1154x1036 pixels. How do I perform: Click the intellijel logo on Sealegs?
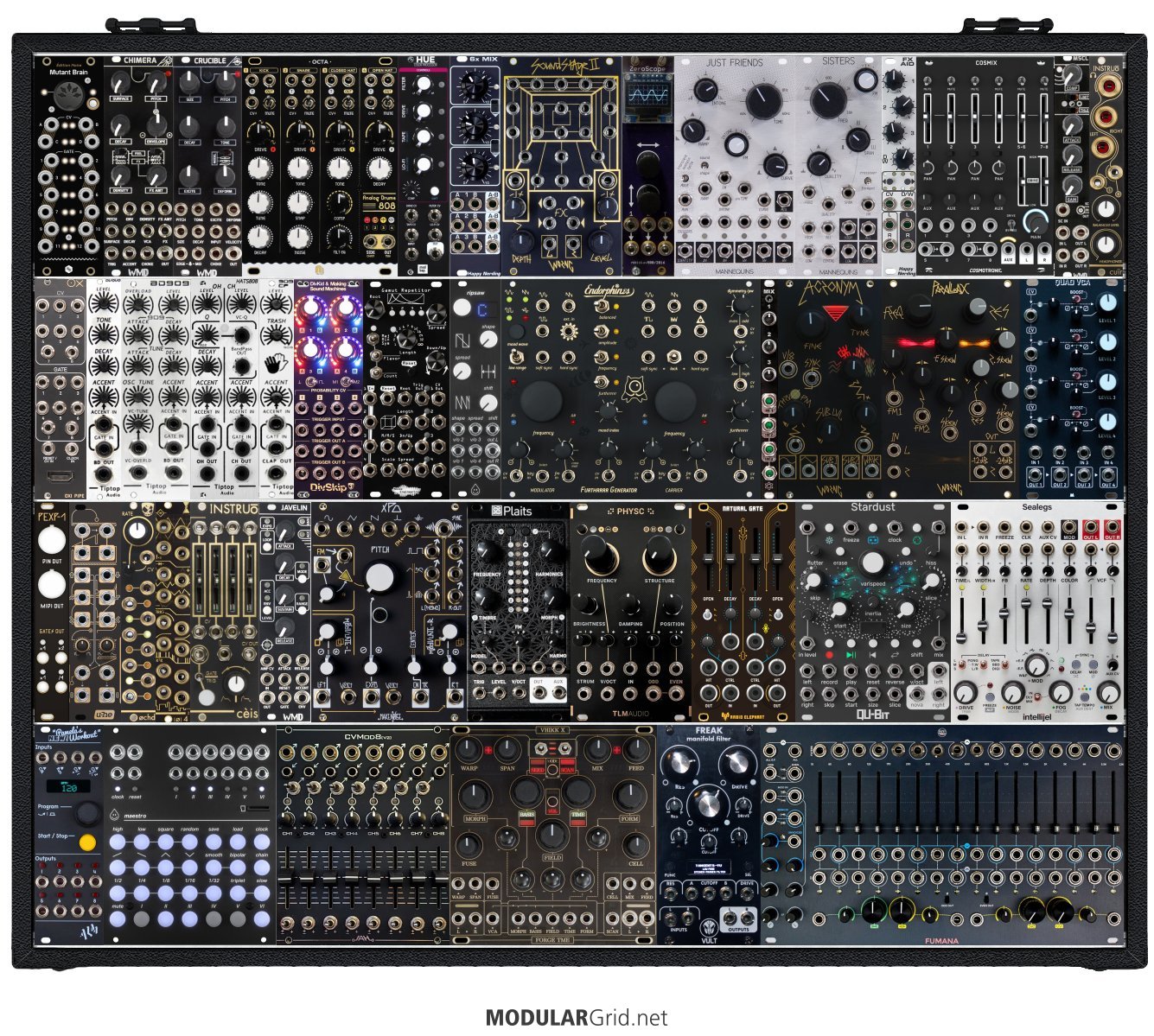(x=1037, y=717)
